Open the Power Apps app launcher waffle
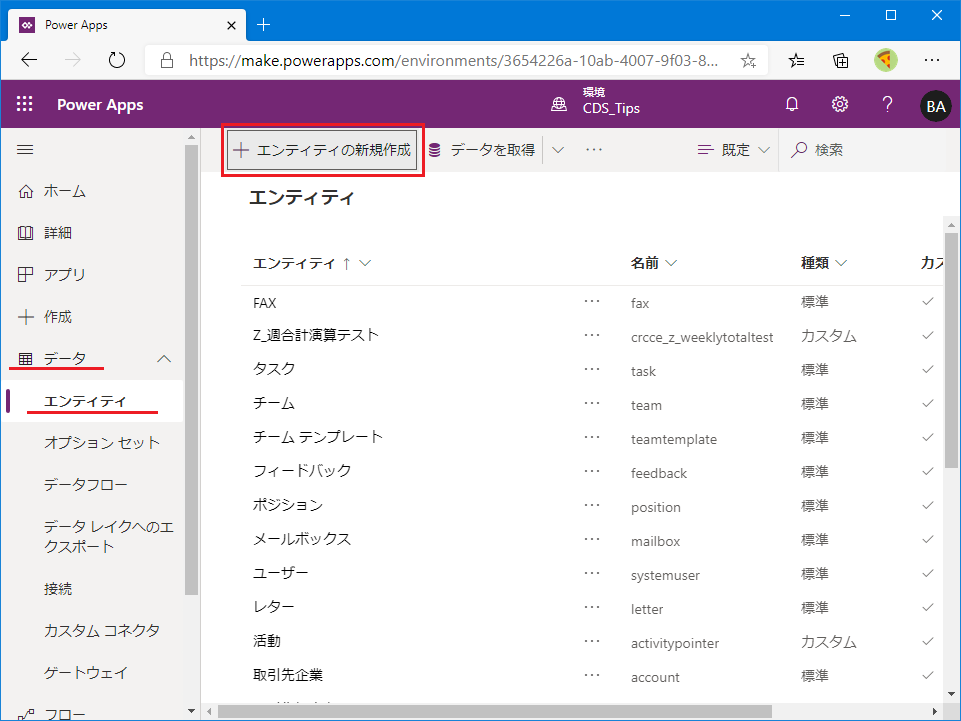961x721 pixels. coord(25,104)
